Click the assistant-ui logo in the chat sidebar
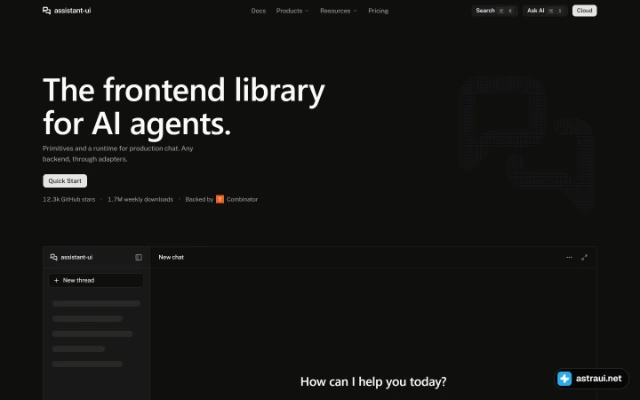 pyautogui.click(x=71, y=257)
